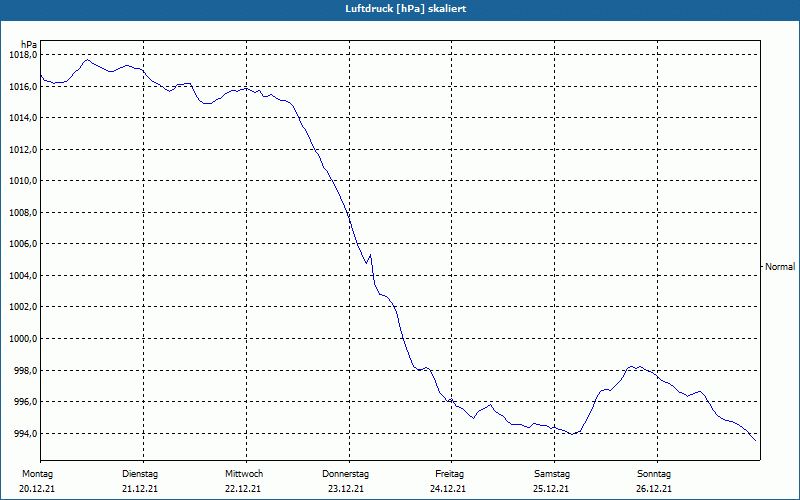Select the 1014,0 axis value
Viewport: 800px width, 500px height.
23,118
